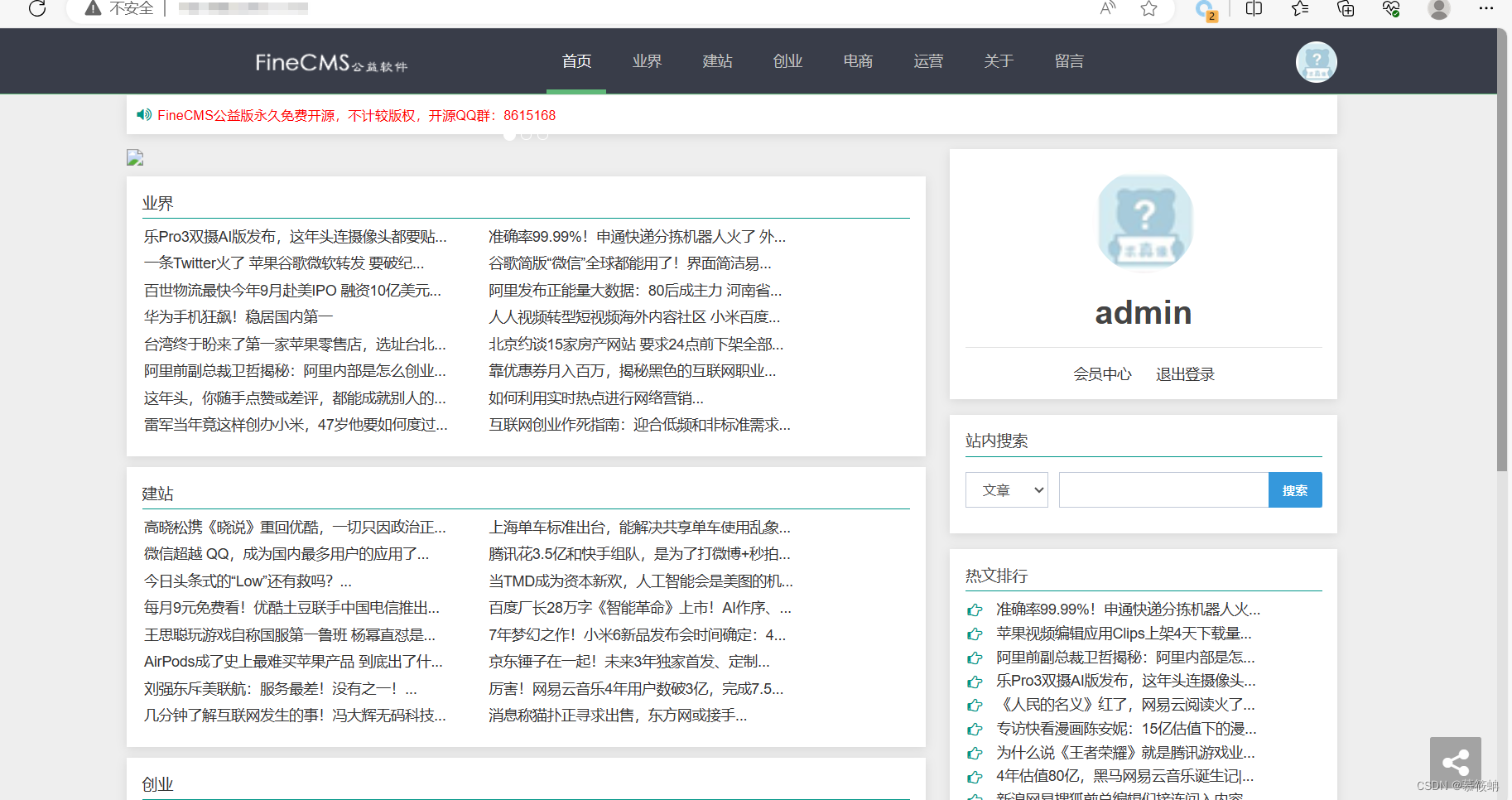This screenshot has height=800, width=1512.
Task: Click inside the site search input field
Action: click(1163, 489)
